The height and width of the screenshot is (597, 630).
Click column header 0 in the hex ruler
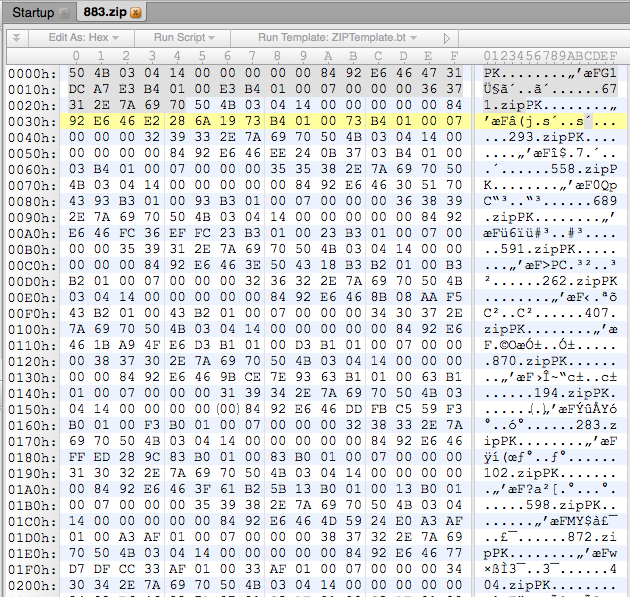click(x=76, y=55)
